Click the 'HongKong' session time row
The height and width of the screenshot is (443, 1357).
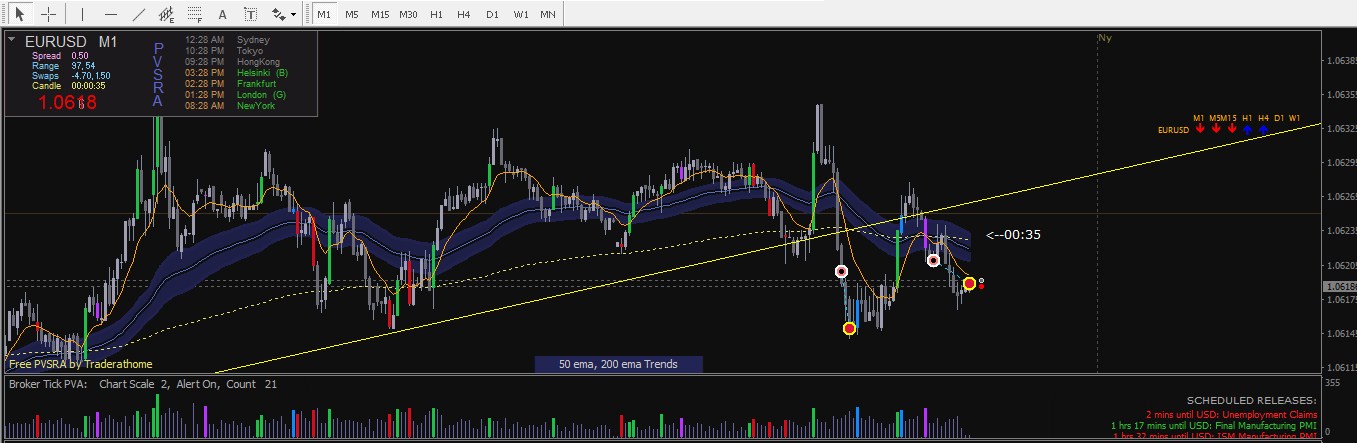click(233, 61)
